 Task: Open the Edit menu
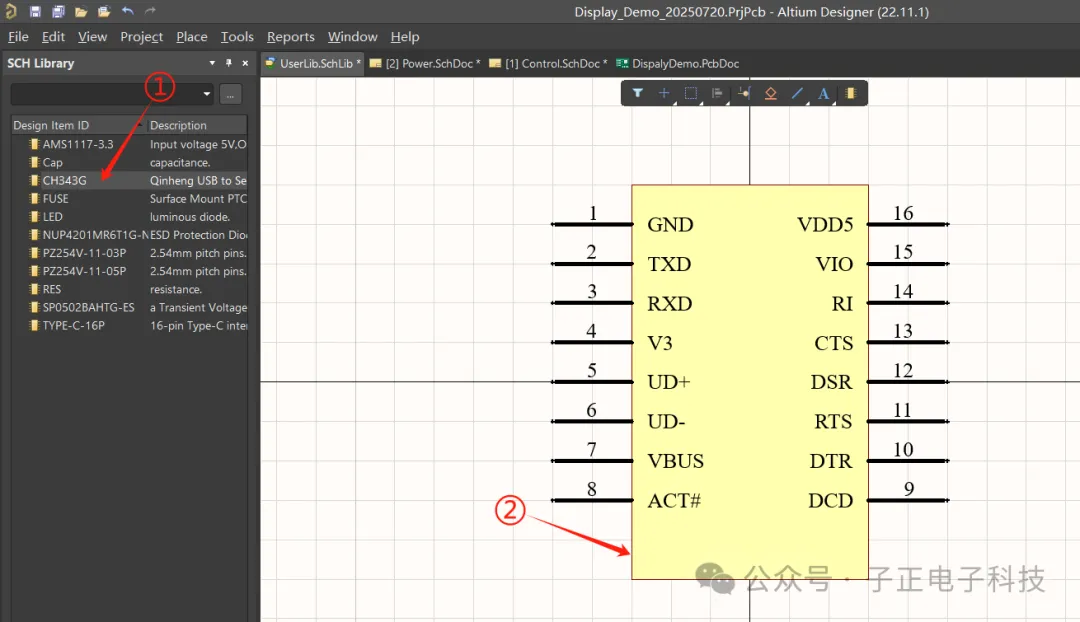coord(53,37)
